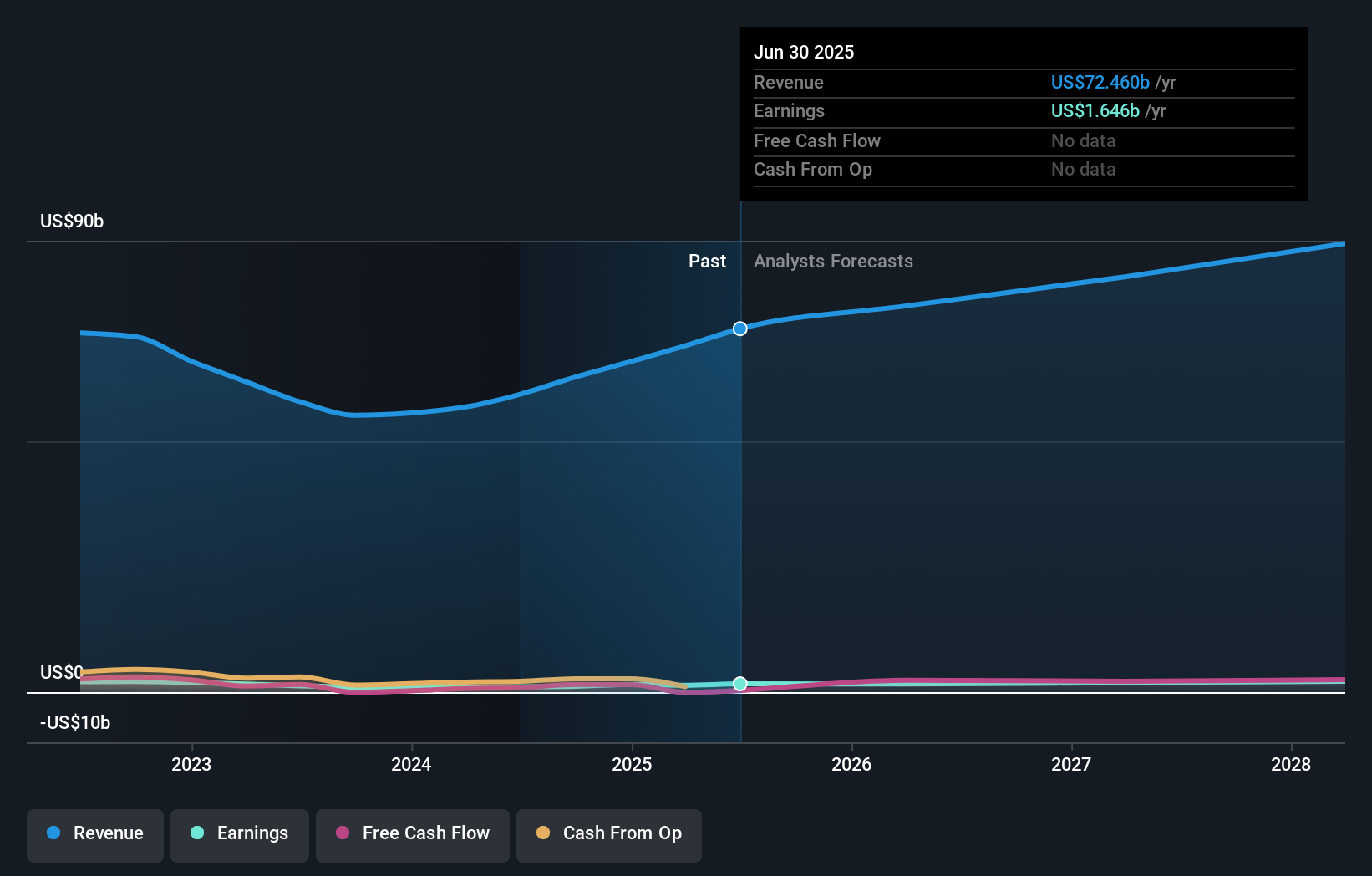Click the orange Cash From Op line near 2023
The height and width of the screenshot is (876, 1372).
[191, 671]
